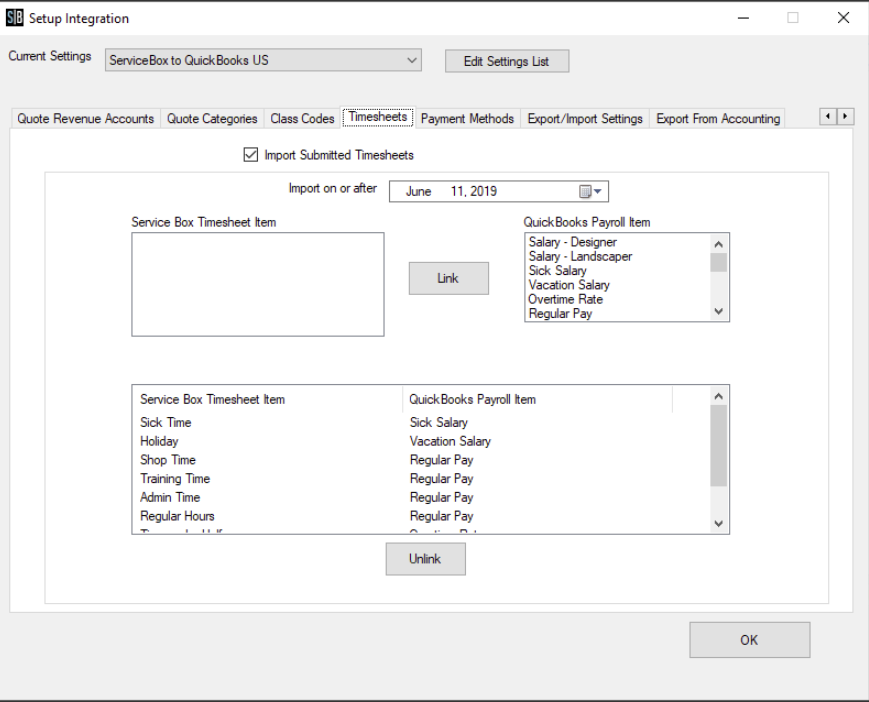Click up arrow of QuickBooks Payroll Item list
The width and height of the screenshot is (869, 702).
pyautogui.click(x=718, y=244)
